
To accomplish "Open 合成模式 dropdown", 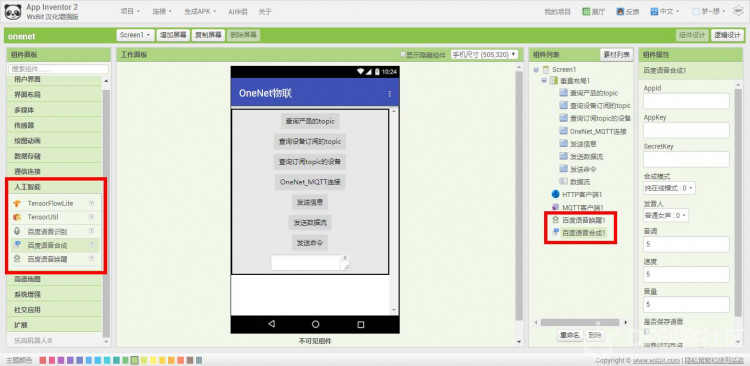I will 669,188.
